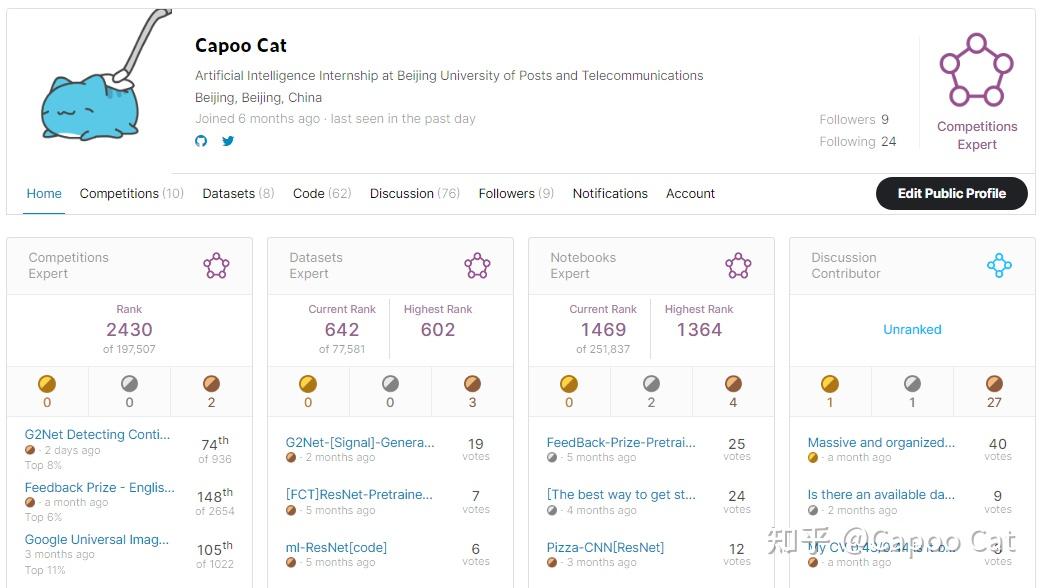
Task: Select the Account tab
Action: [690, 193]
